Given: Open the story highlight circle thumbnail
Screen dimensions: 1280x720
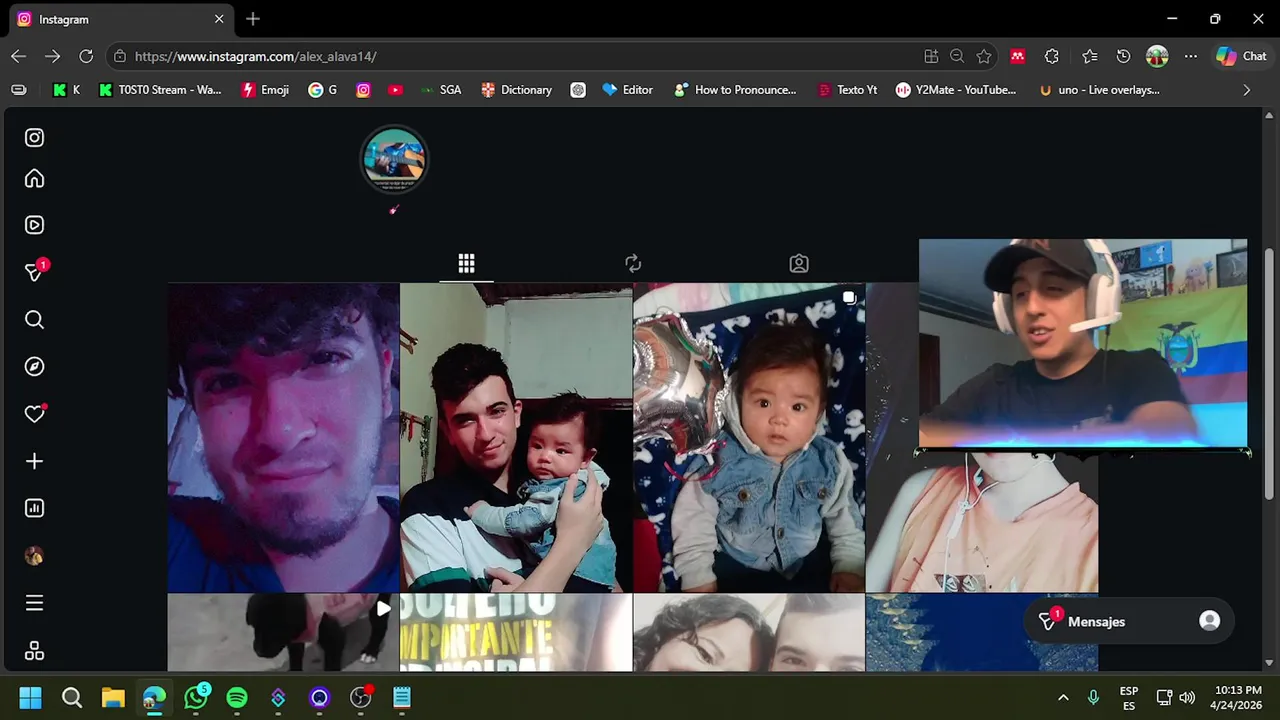Looking at the screenshot, I should point(394,159).
